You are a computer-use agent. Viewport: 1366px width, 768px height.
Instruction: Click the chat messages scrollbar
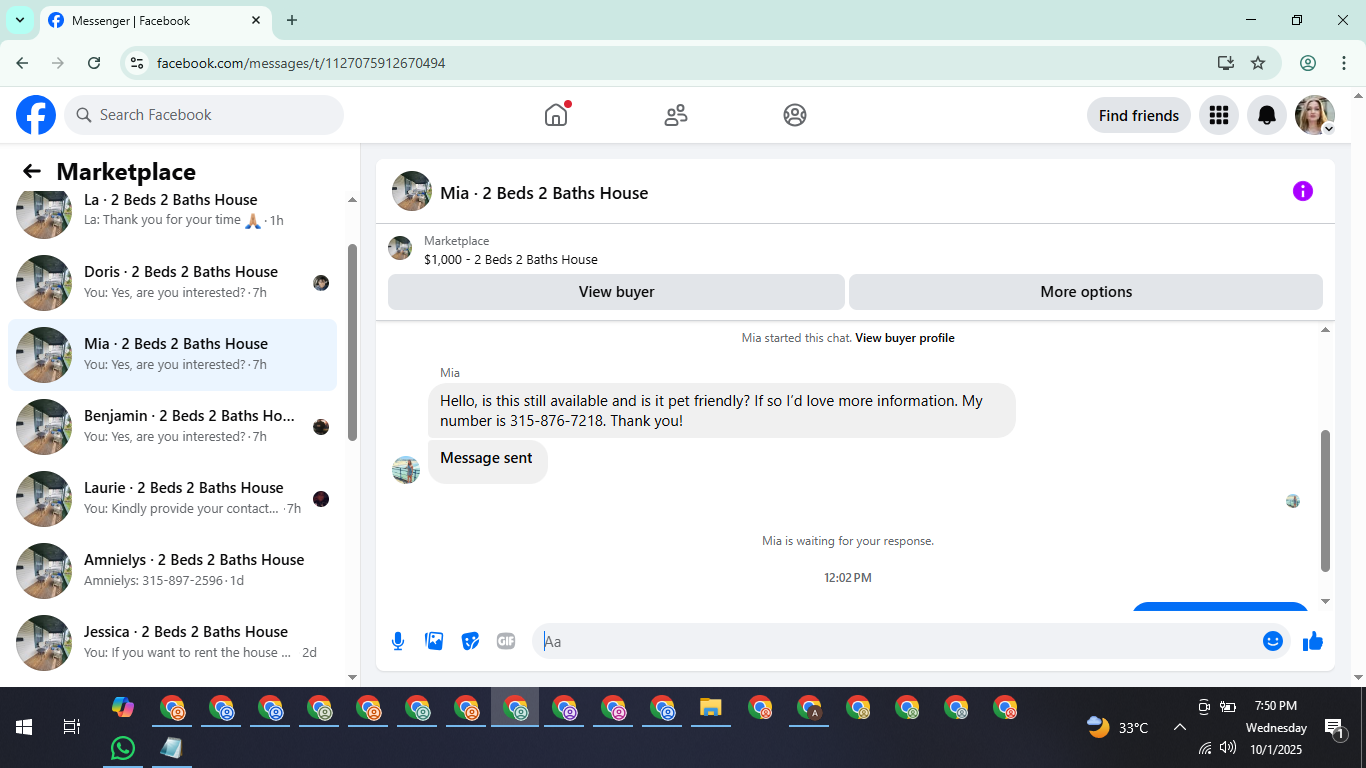point(1326,500)
